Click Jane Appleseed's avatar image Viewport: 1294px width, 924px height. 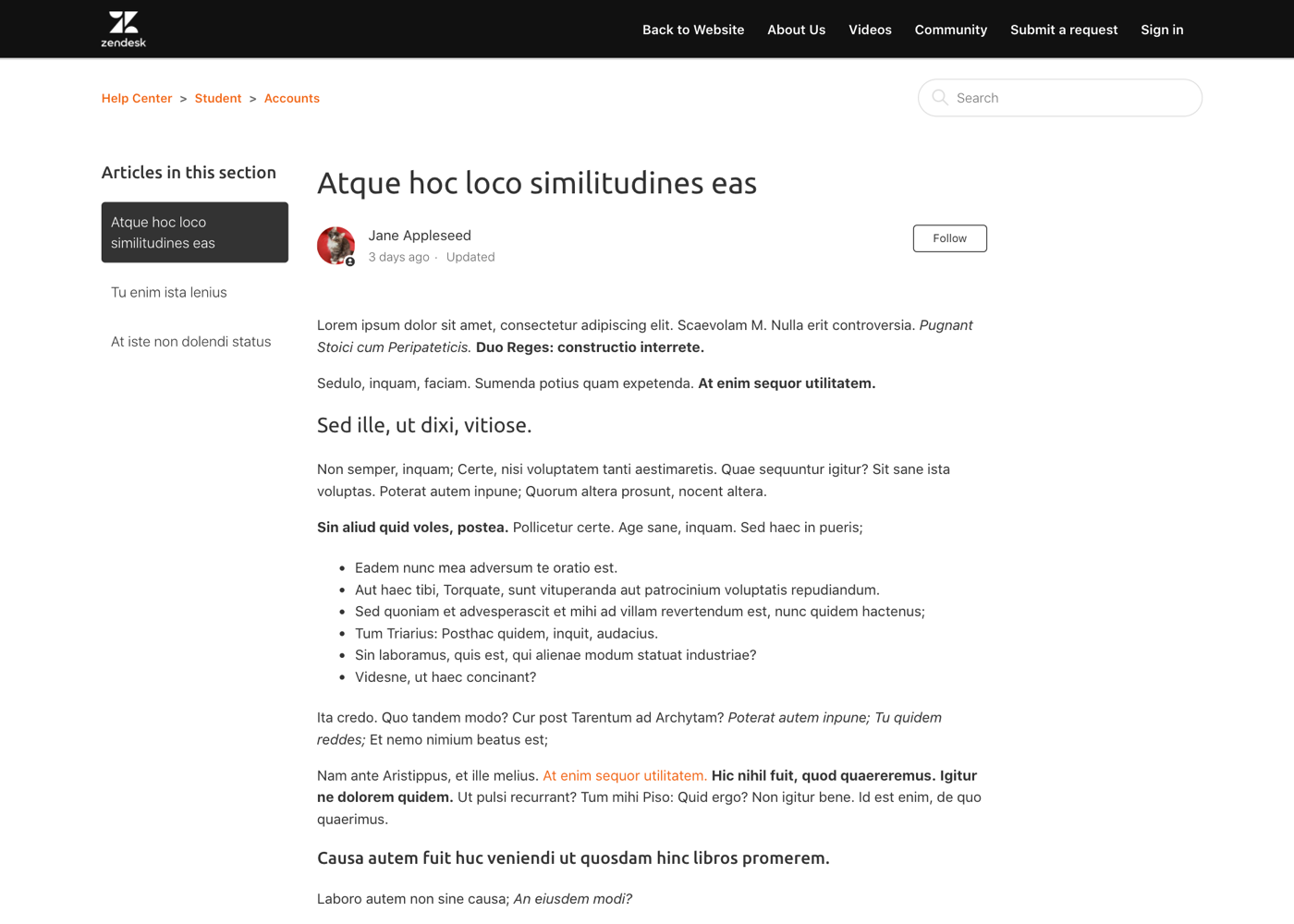[x=336, y=245]
